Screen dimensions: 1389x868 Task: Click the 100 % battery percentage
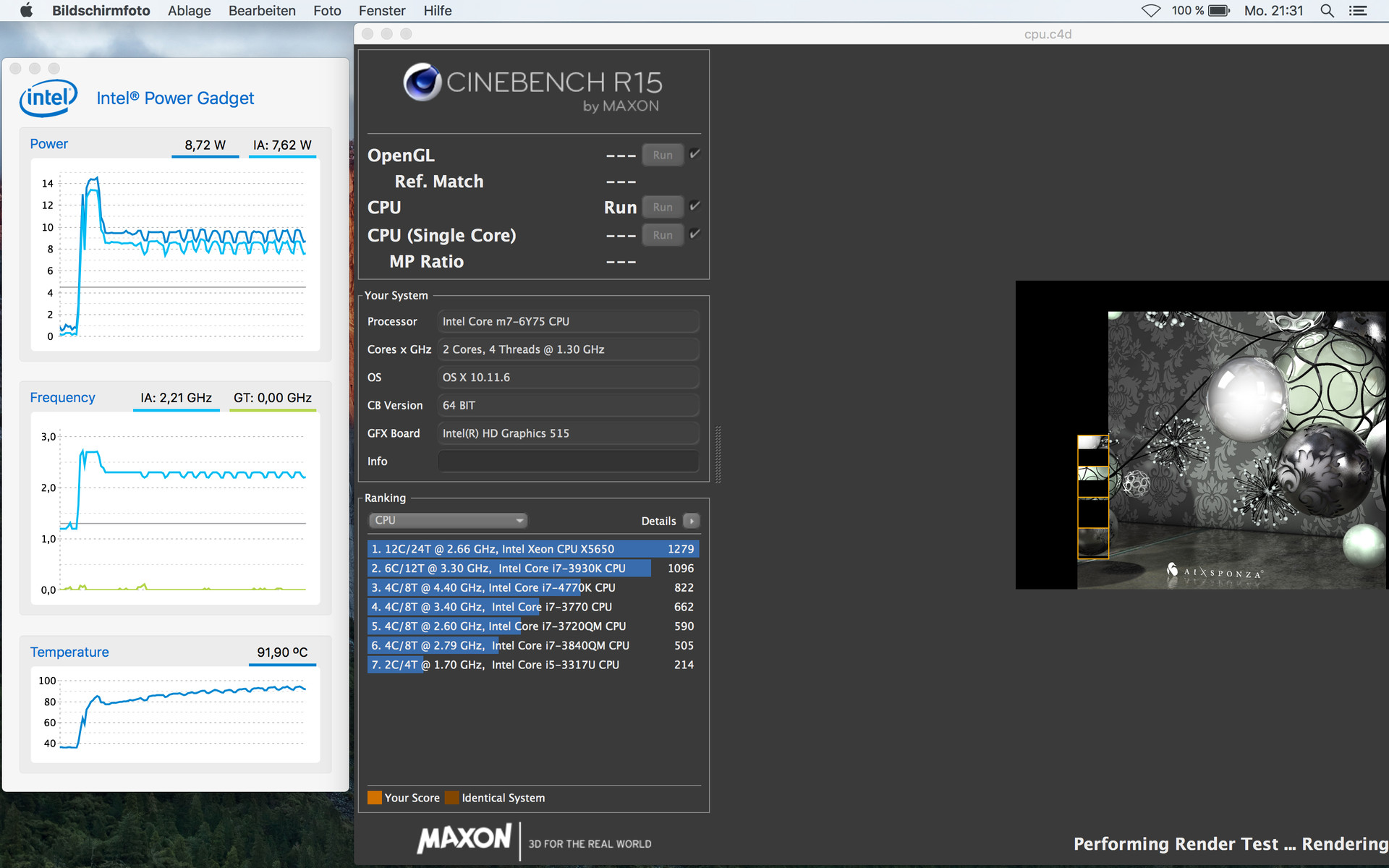1188,10
